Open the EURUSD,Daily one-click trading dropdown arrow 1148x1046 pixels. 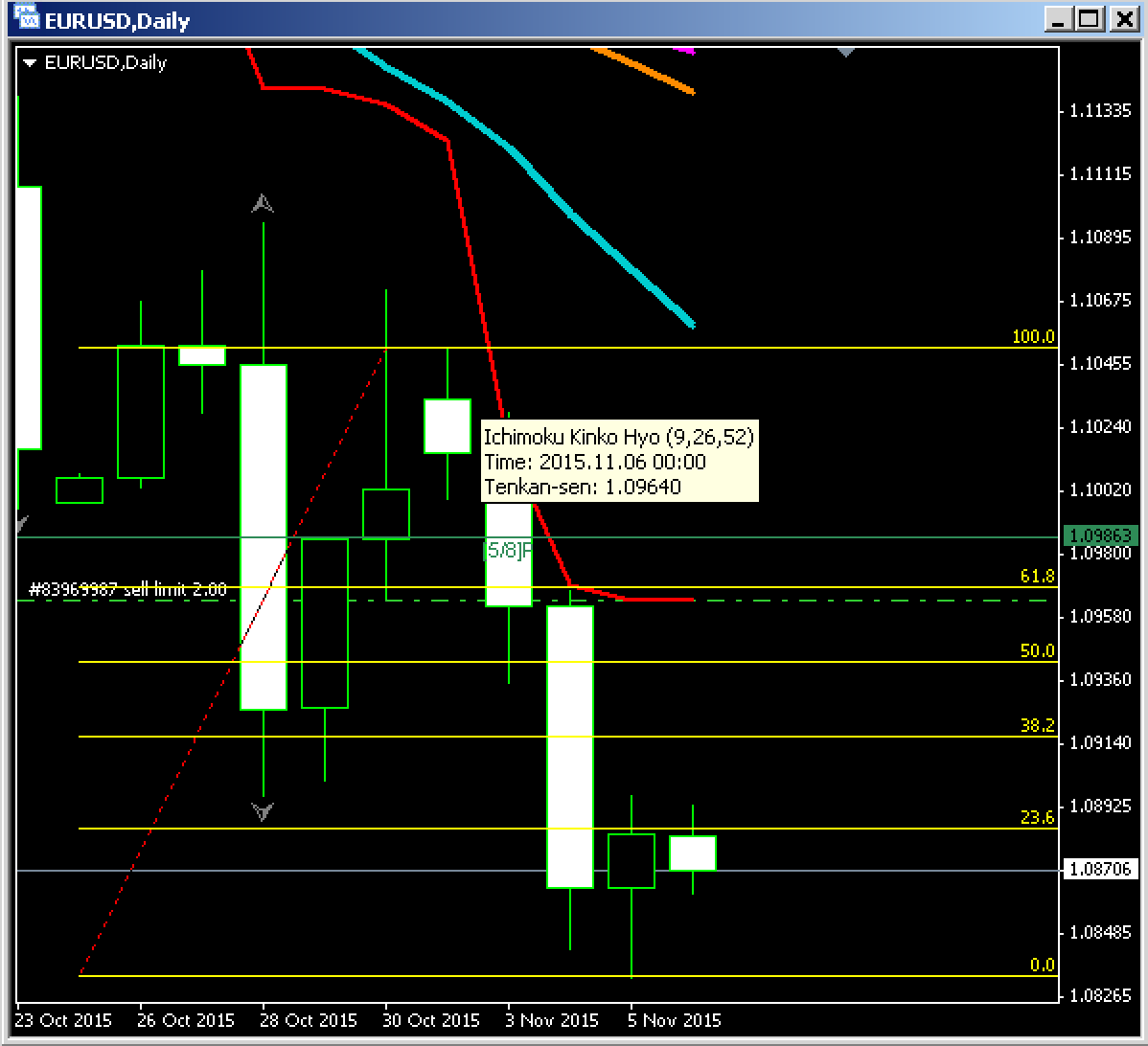point(30,63)
